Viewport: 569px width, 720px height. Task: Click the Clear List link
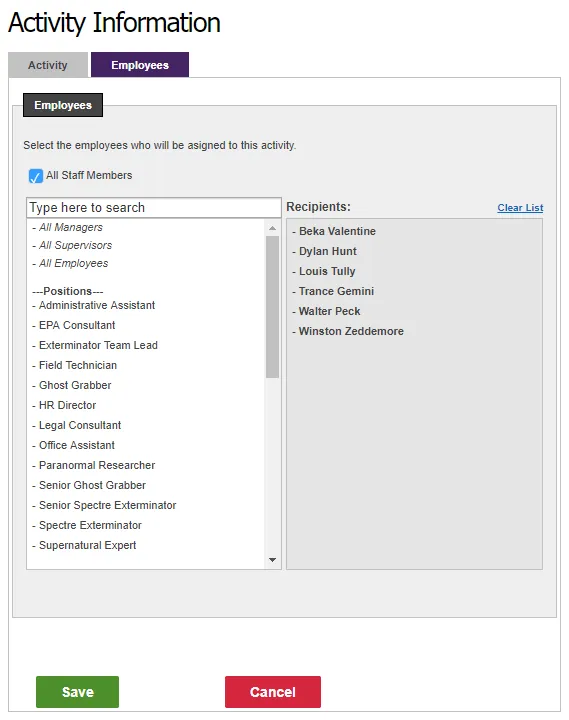(520, 208)
